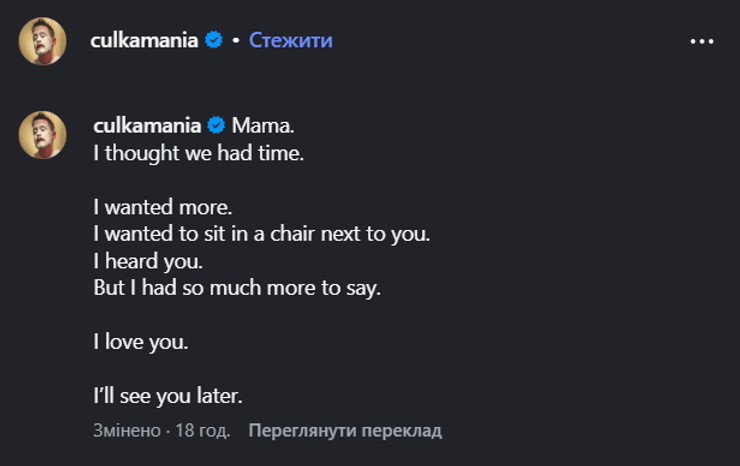The width and height of the screenshot is (740, 466).
Task: Click the header culkamania profile avatar
Action: coord(42,41)
